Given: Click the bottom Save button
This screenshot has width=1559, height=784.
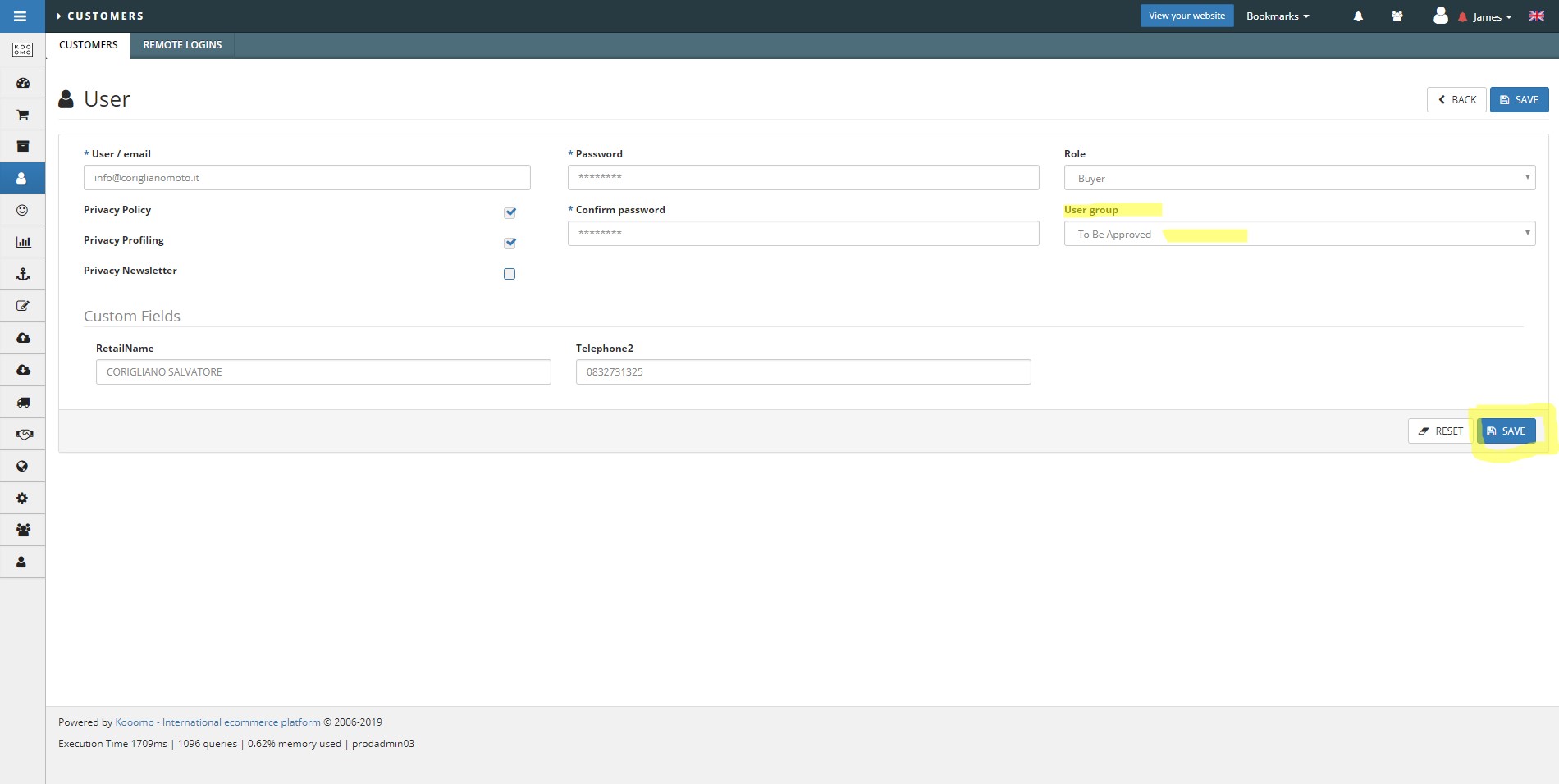Looking at the screenshot, I should [x=1506, y=431].
